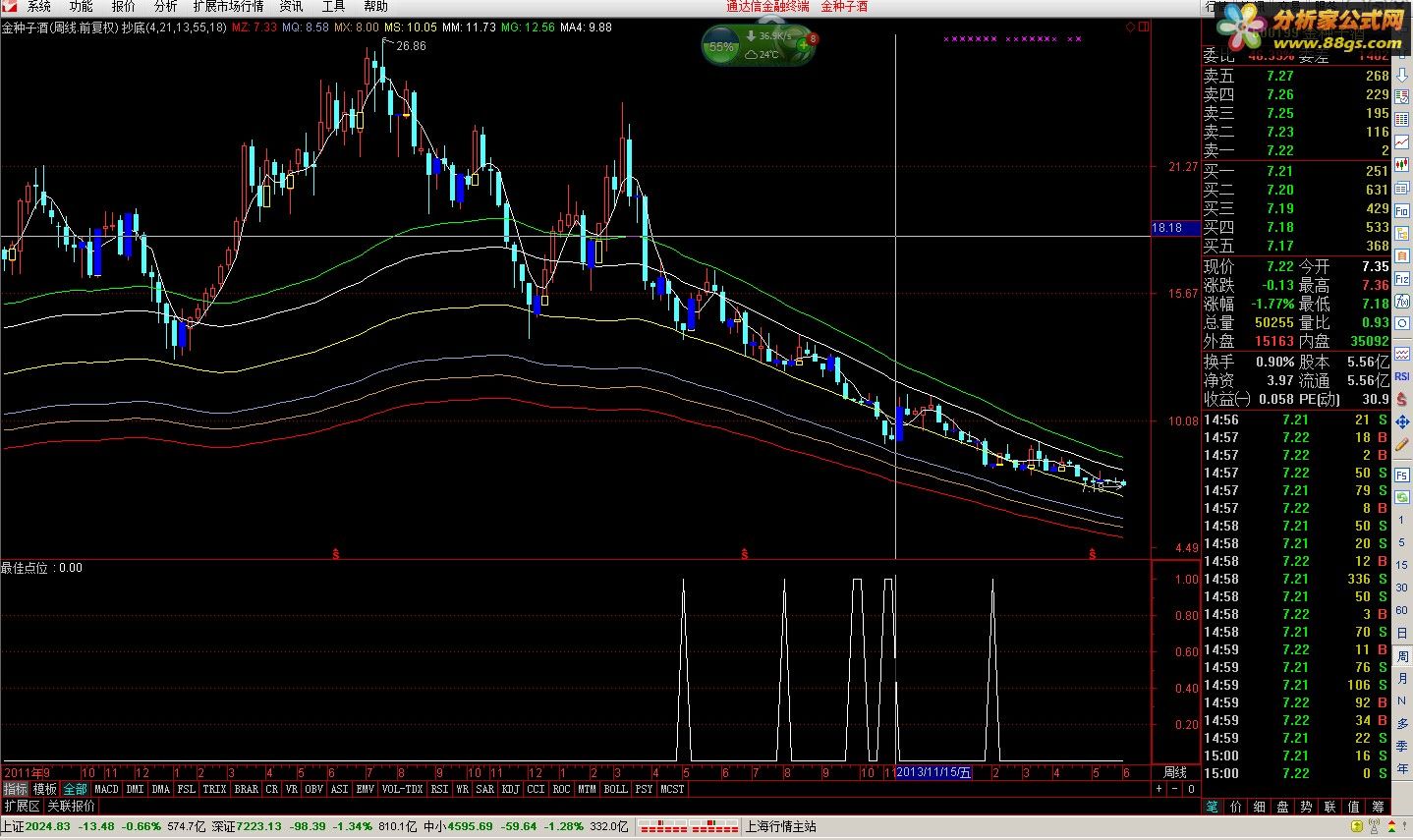This screenshot has width=1413, height=840.
Task: Open the 功能 menu
Action: tap(81, 6)
